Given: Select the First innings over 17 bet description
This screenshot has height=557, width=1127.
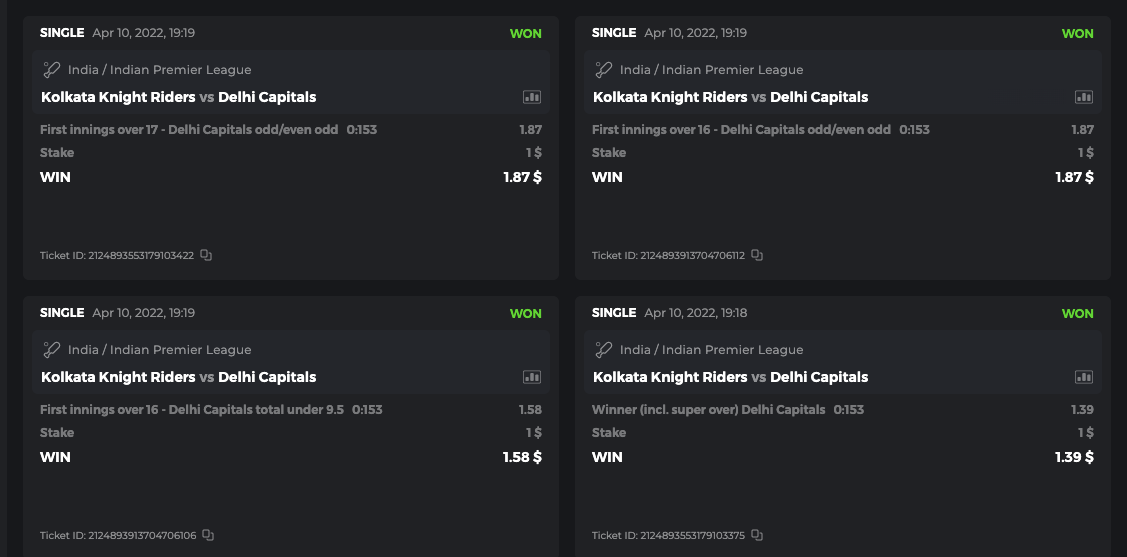Looking at the screenshot, I should coord(189,130).
